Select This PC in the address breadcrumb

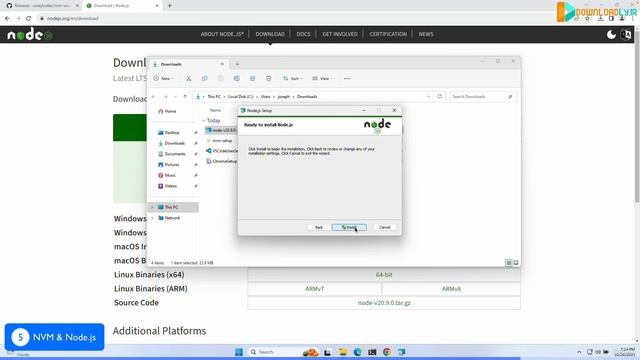point(214,97)
